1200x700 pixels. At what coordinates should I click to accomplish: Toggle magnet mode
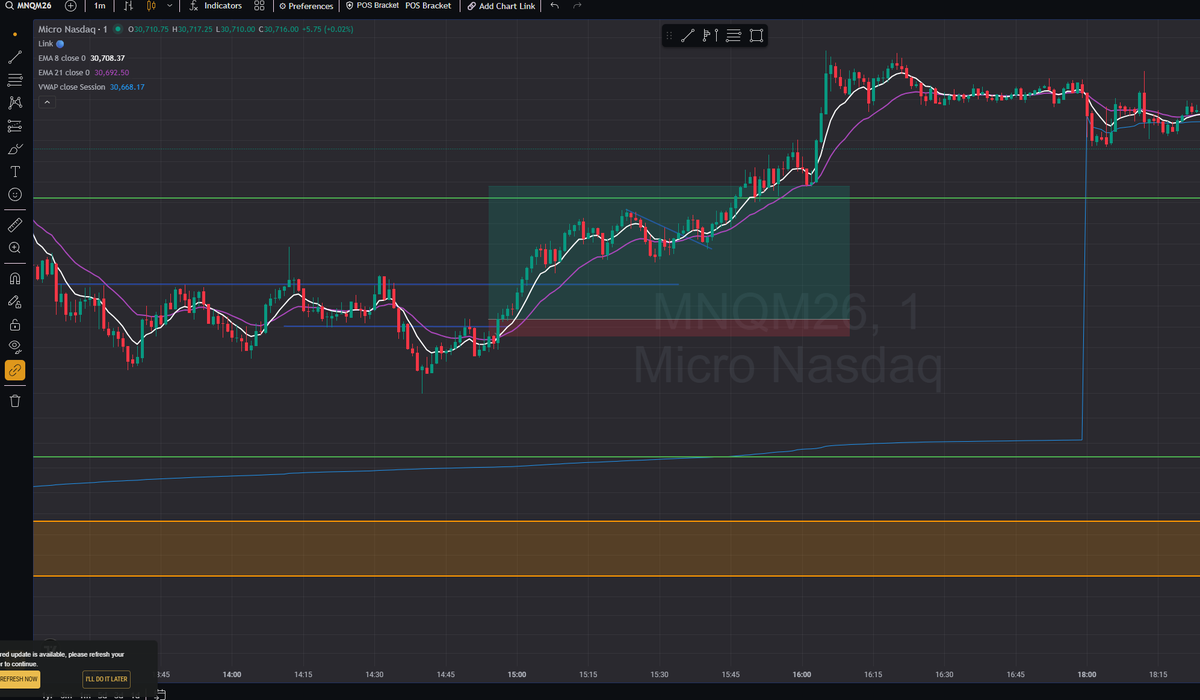click(15, 279)
